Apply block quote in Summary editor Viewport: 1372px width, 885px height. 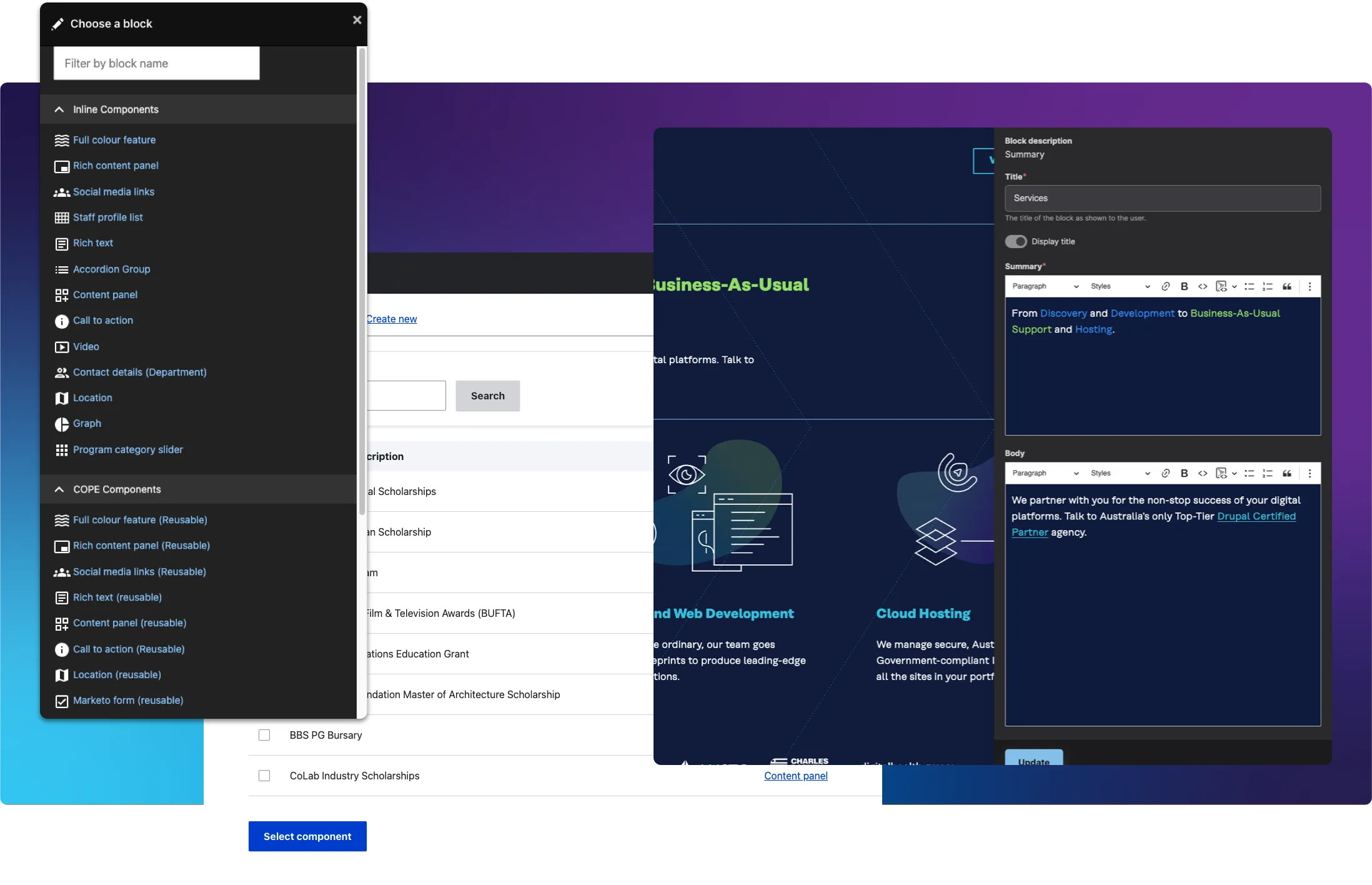point(1287,287)
